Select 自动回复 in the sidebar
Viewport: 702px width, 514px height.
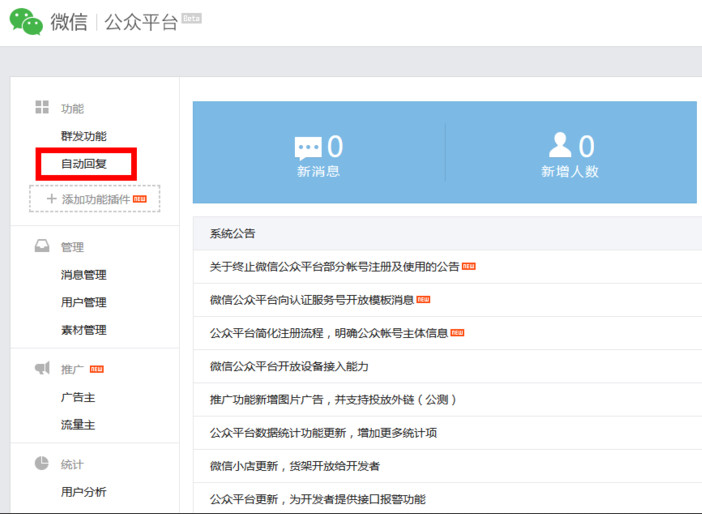pos(84,164)
